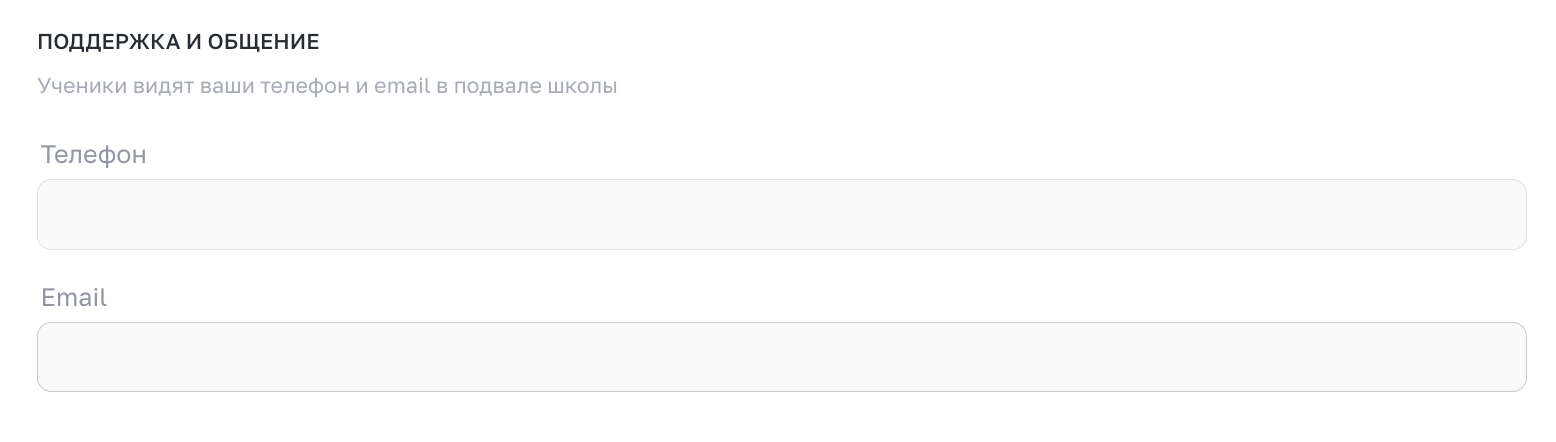Click the Email field label
1556x442 pixels.
(x=74, y=298)
